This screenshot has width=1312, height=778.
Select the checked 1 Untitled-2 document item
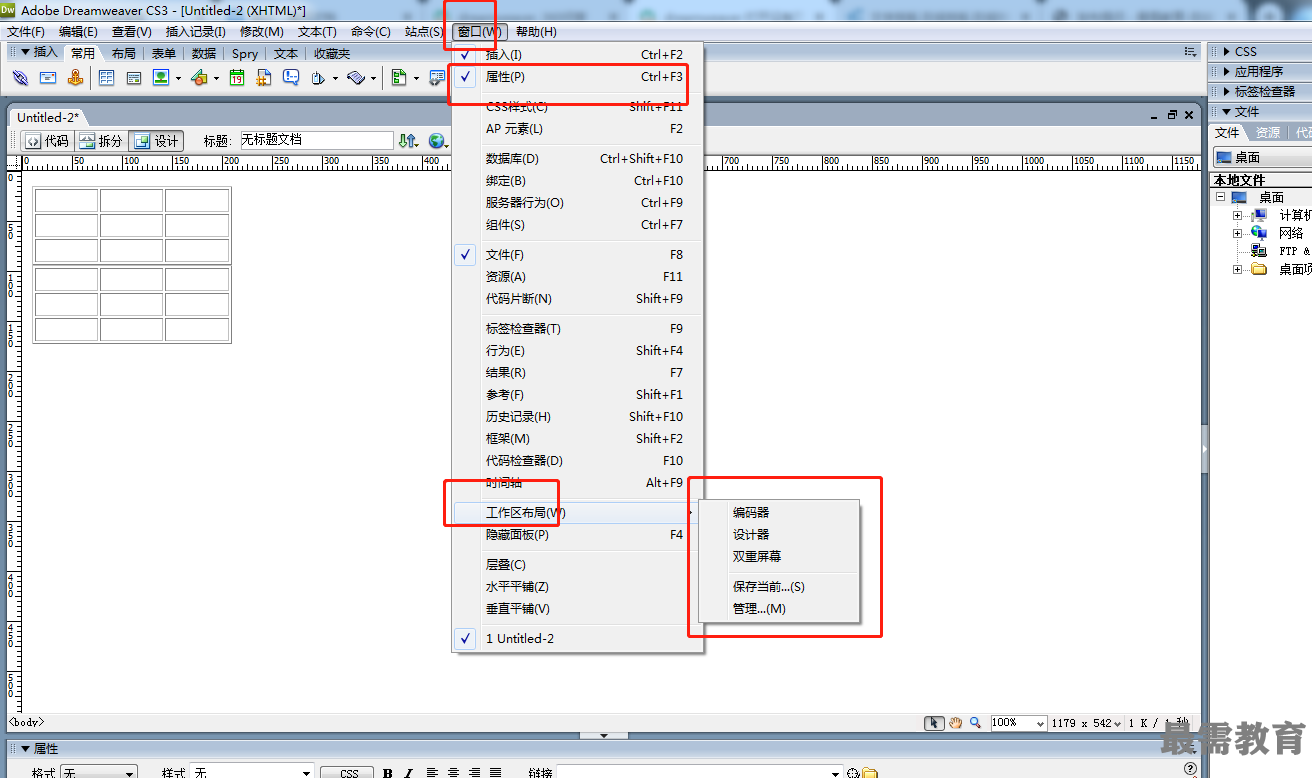[x=578, y=638]
